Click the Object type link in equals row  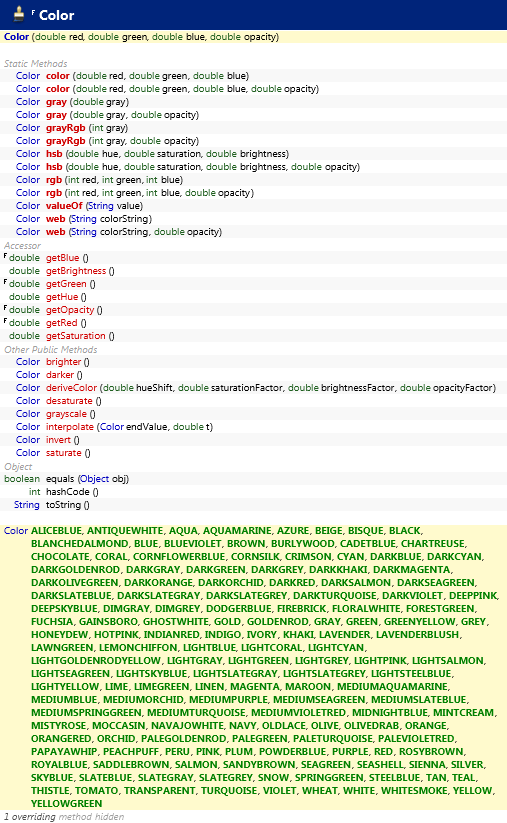pos(94,479)
